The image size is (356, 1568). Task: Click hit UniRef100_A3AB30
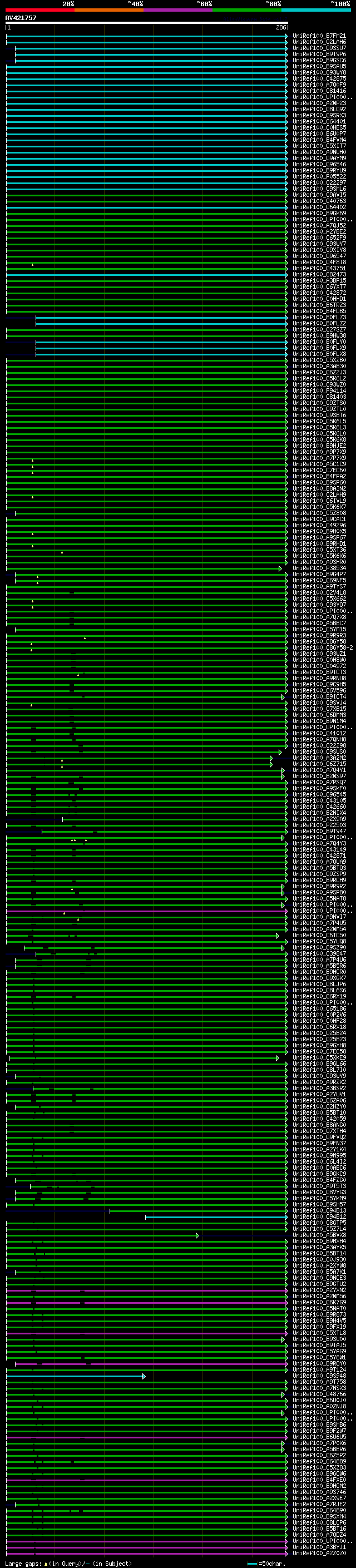[319, 367]
